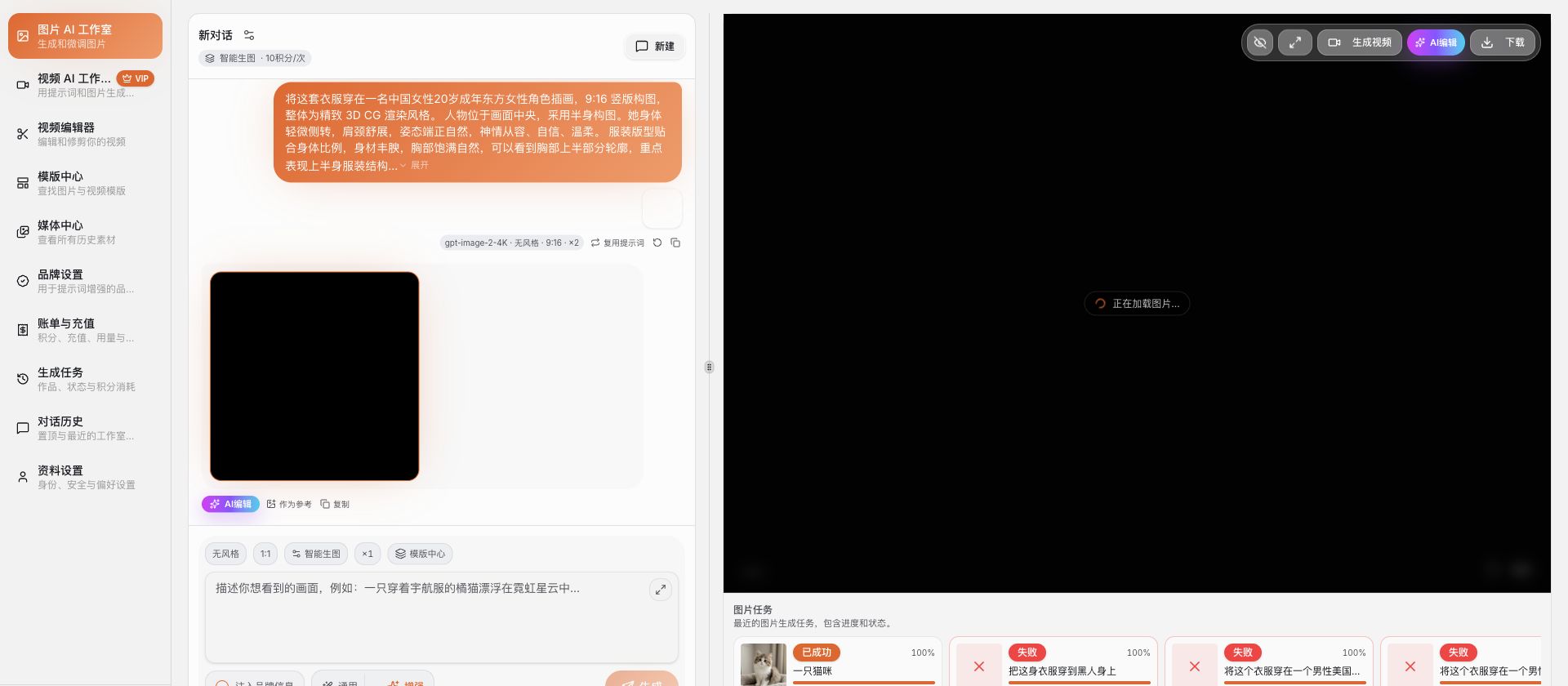Click the 视频编辑器 scissors icon
The width and height of the screenshot is (1568, 686).
coord(23,134)
